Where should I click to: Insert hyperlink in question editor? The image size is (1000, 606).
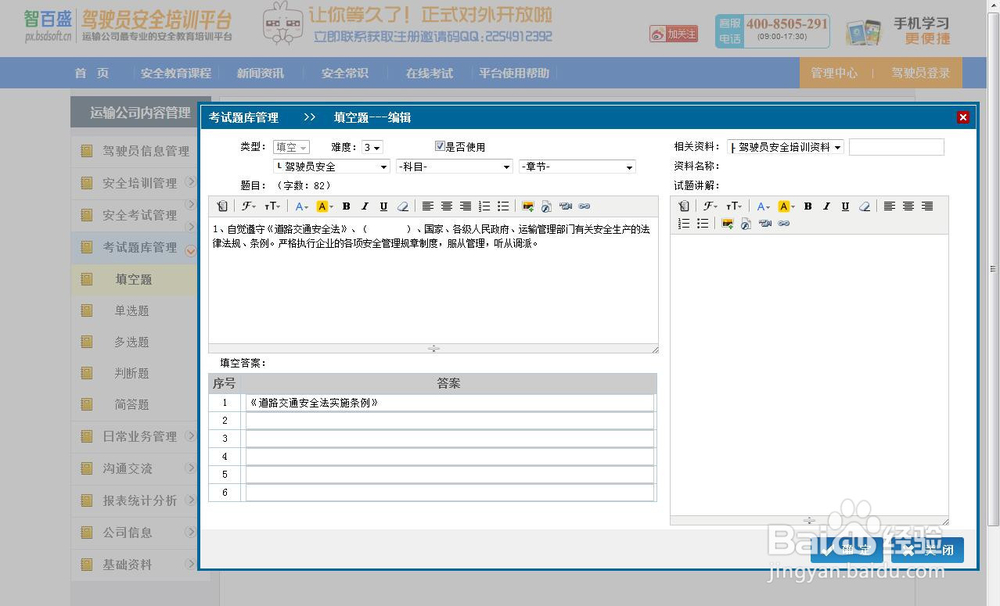tap(584, 206)
